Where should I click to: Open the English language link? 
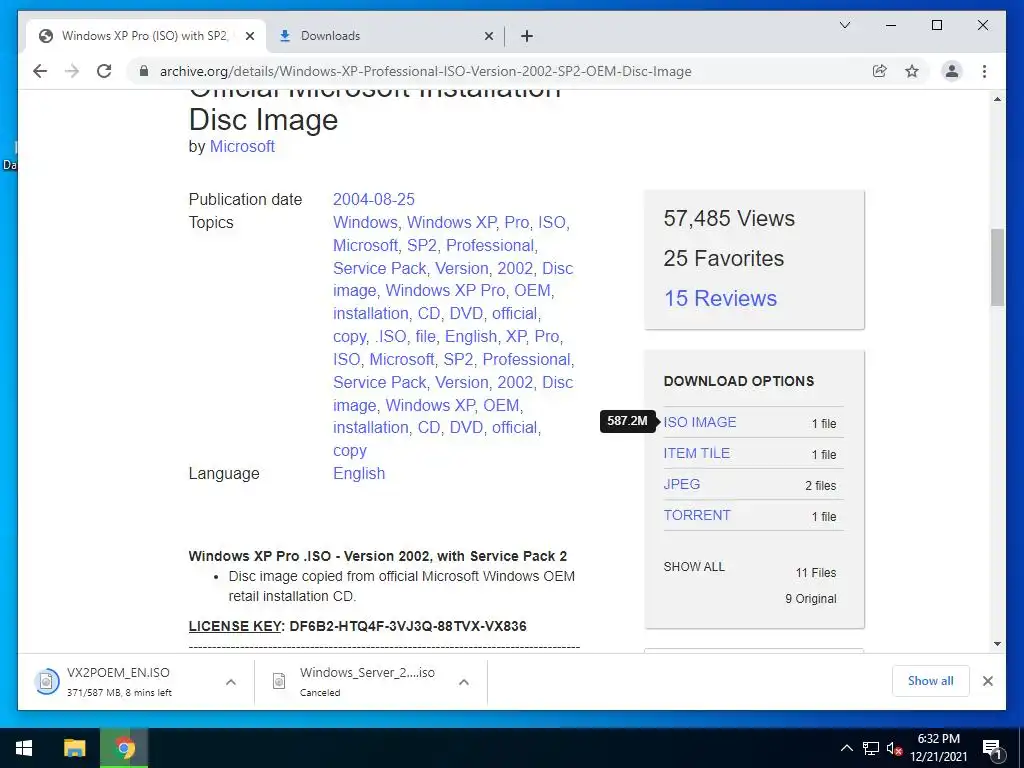(x=359, y=473)
